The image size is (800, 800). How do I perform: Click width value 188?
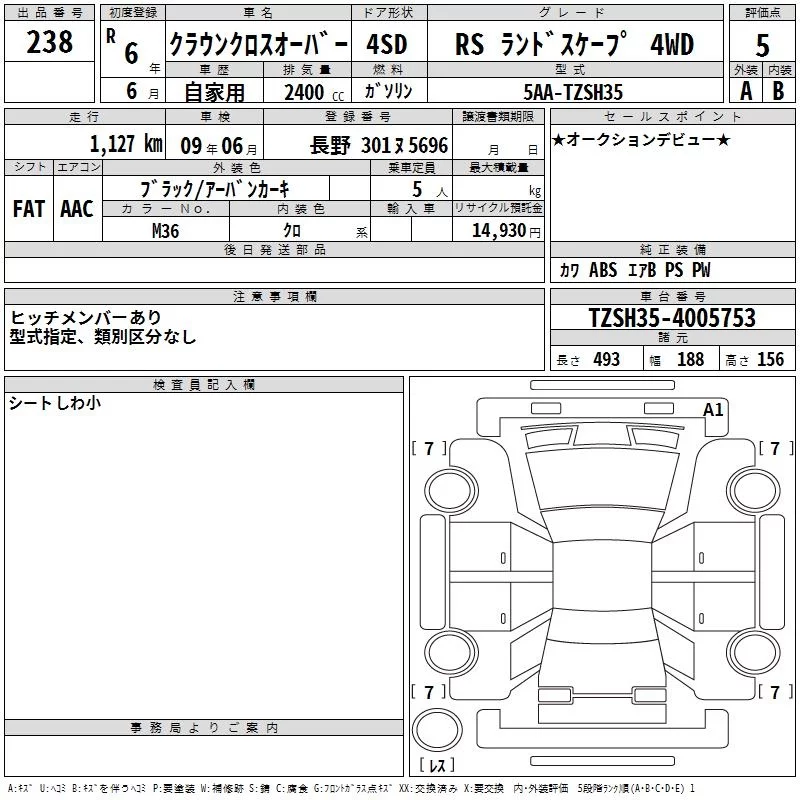(x=690, y=359)
